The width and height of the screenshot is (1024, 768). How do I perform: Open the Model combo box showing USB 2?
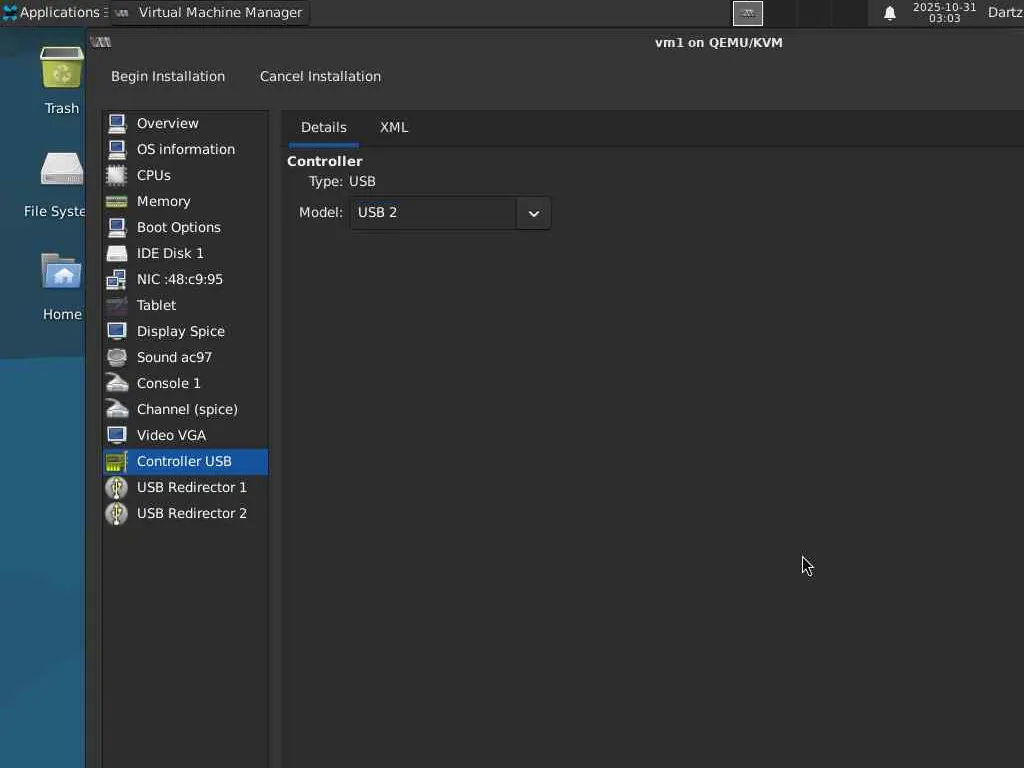(x=433, y=213)
